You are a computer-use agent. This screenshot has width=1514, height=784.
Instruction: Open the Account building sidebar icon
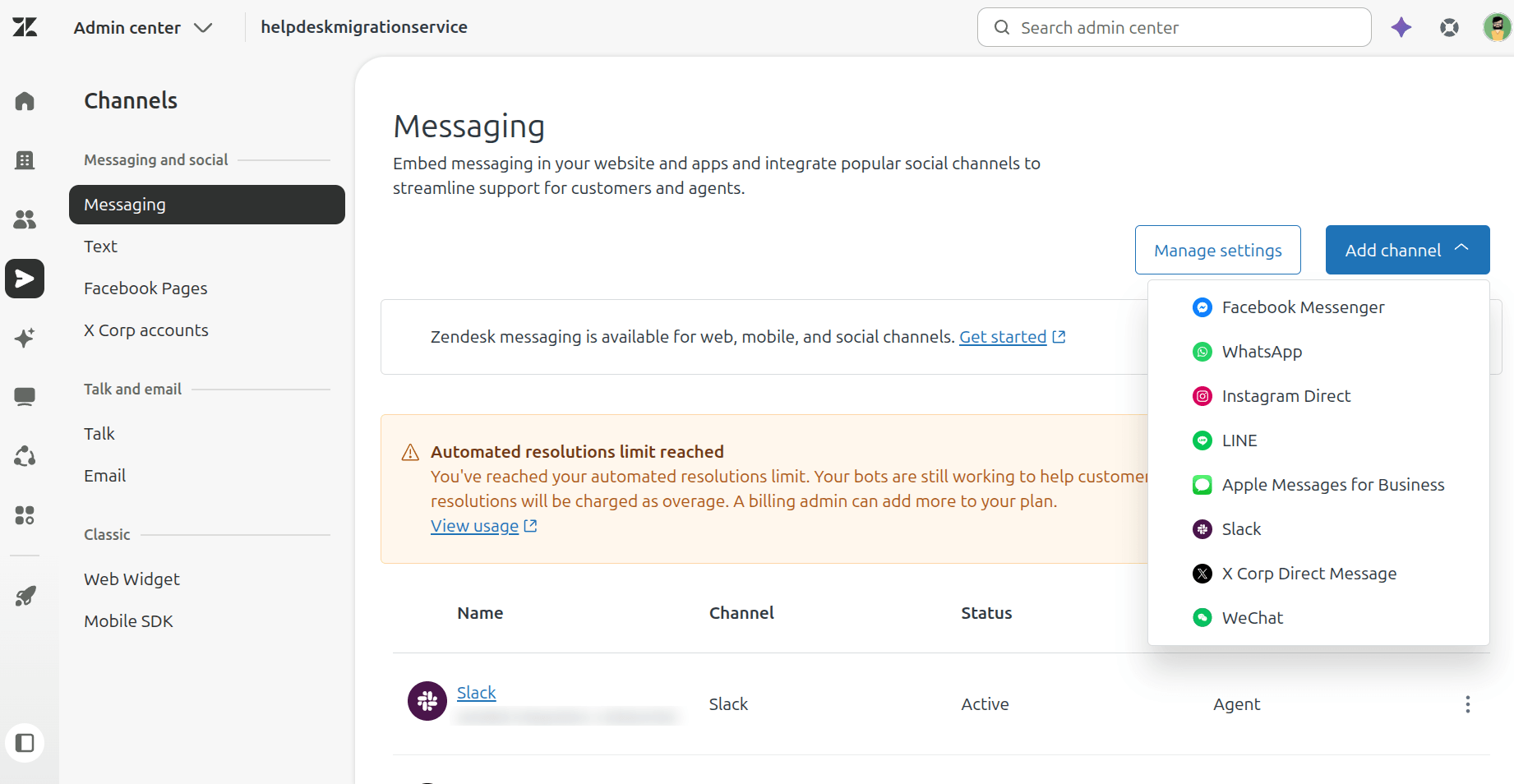coord(25,160)
